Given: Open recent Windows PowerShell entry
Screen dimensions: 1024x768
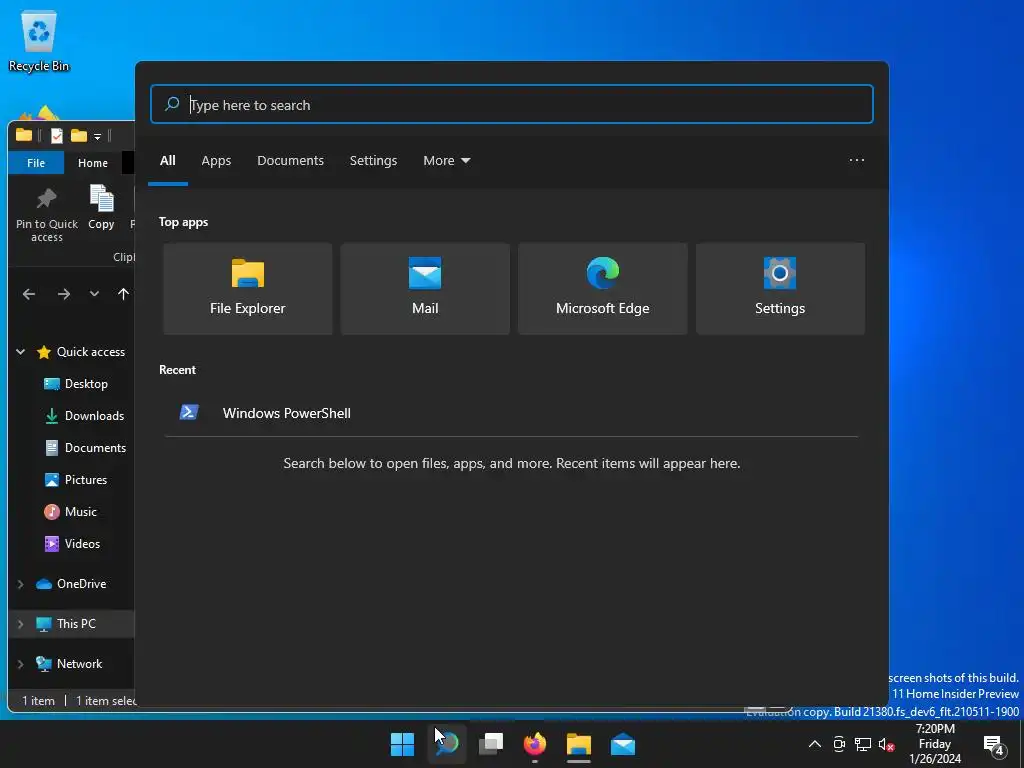Looking at the screenshot, I should (x=511, y=413).
